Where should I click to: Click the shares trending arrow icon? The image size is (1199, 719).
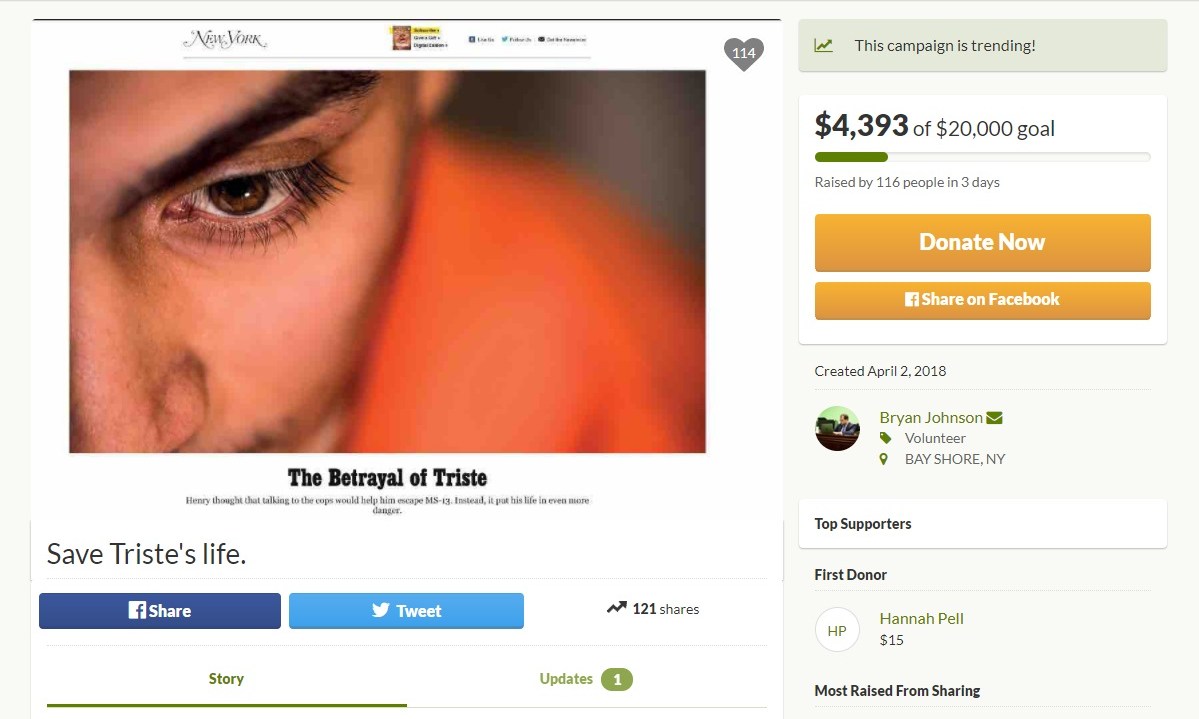616,608
